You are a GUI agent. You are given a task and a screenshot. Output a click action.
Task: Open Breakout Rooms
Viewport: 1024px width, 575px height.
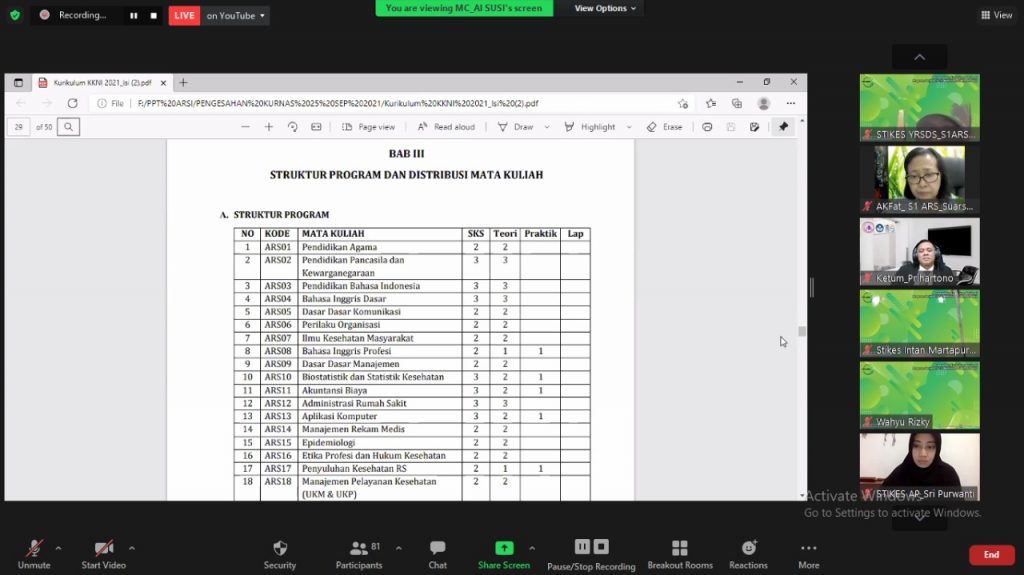pyautogui.click(x=680, y=553)
